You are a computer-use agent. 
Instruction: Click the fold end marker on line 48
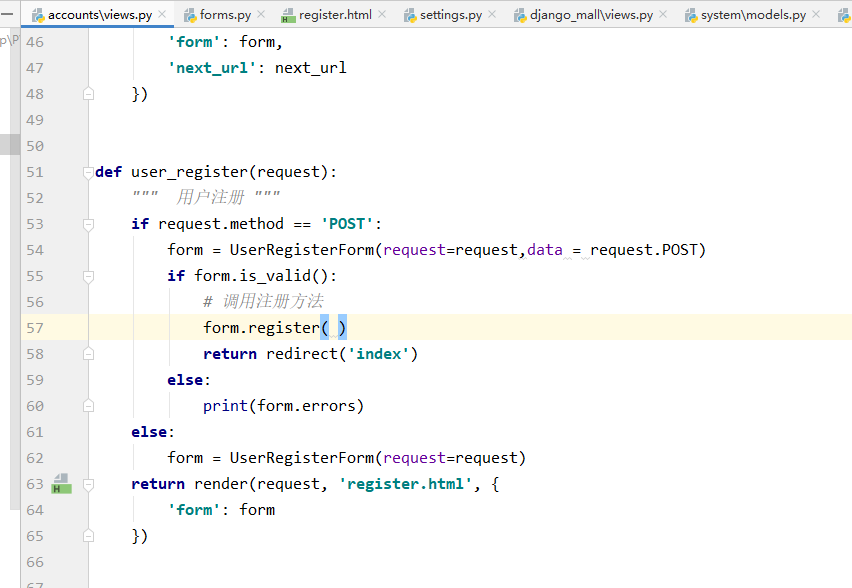point(89,94)
